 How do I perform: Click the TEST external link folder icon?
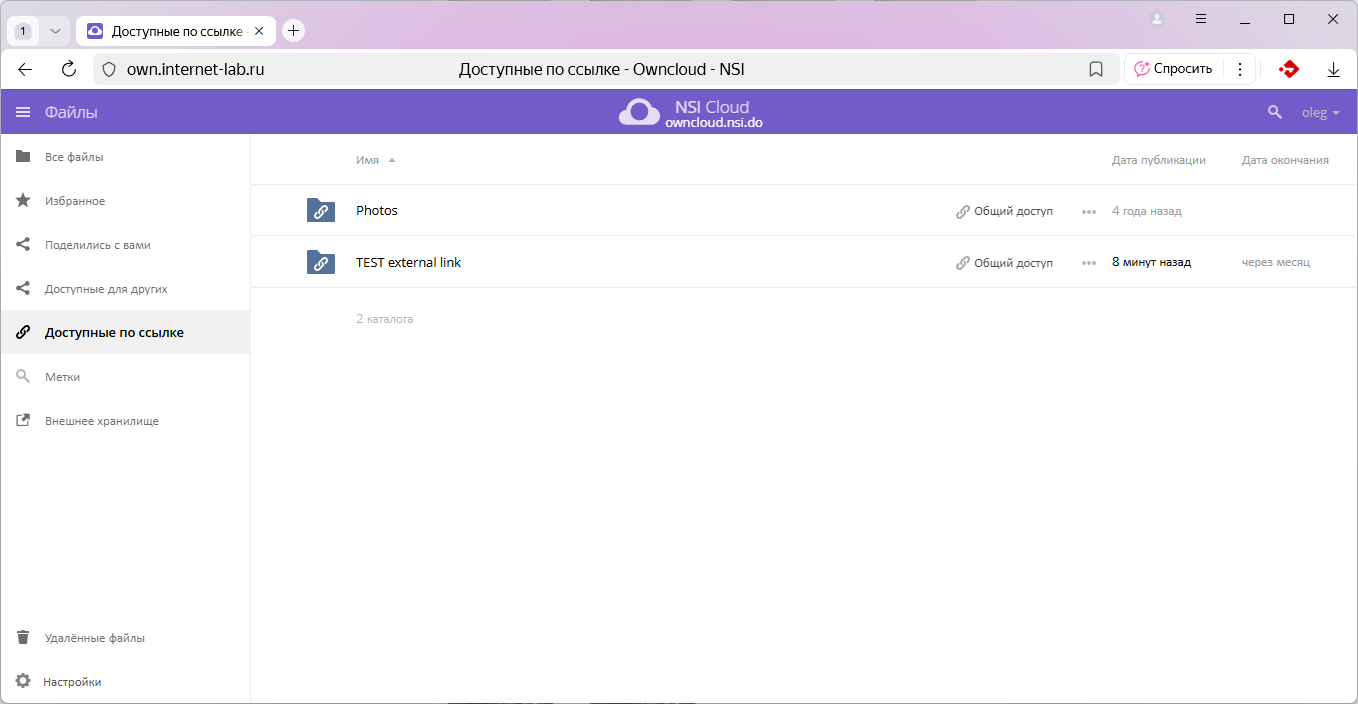pos(320,263)
